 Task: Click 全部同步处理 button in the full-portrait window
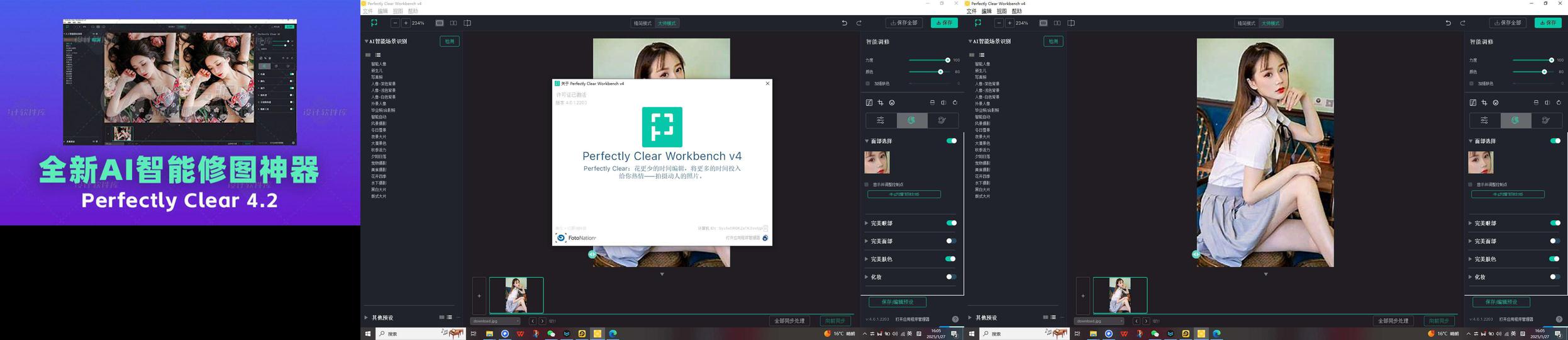coord(1393,320)
